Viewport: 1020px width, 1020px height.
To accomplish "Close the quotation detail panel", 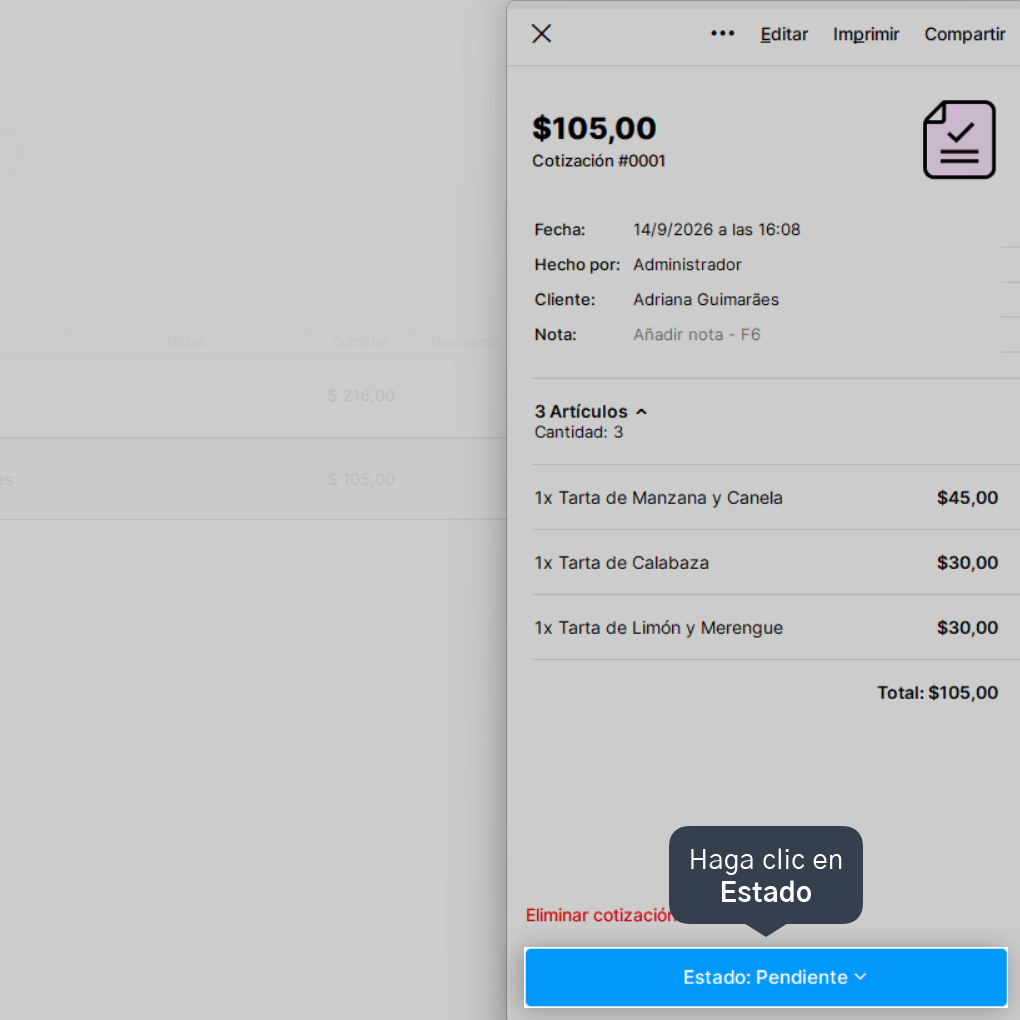I will 541,34.
